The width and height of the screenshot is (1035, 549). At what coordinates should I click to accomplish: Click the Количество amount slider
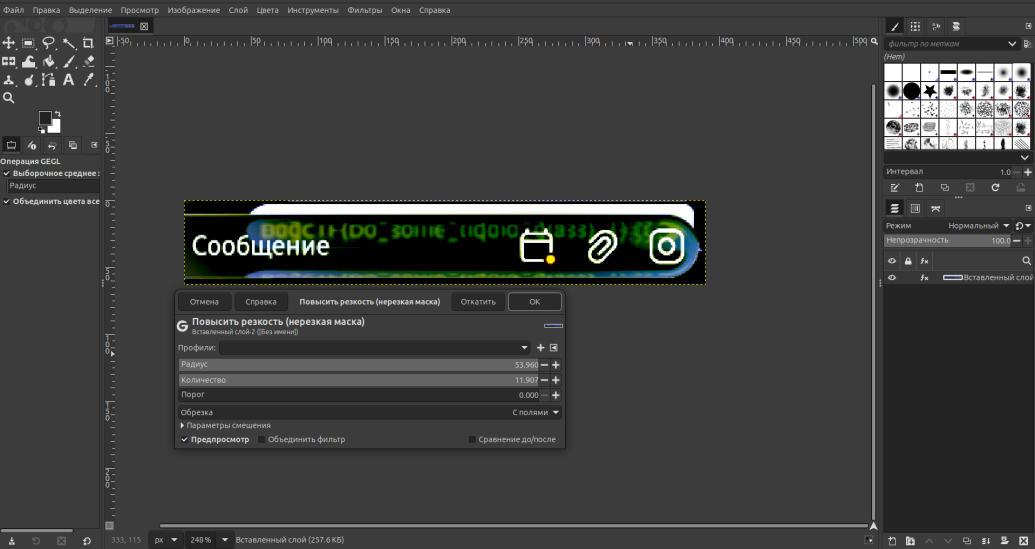point(358,380)
